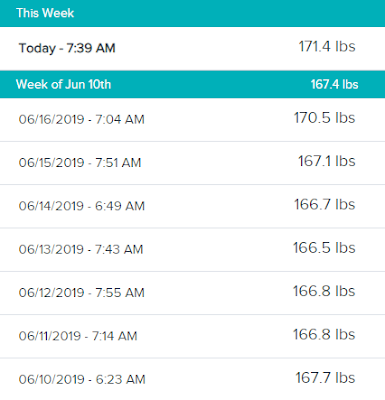The height and width of the screenshot is (400, 385).
Task: Select the 166.5 lbs weight reading
Action: click(x=324, y=248)
